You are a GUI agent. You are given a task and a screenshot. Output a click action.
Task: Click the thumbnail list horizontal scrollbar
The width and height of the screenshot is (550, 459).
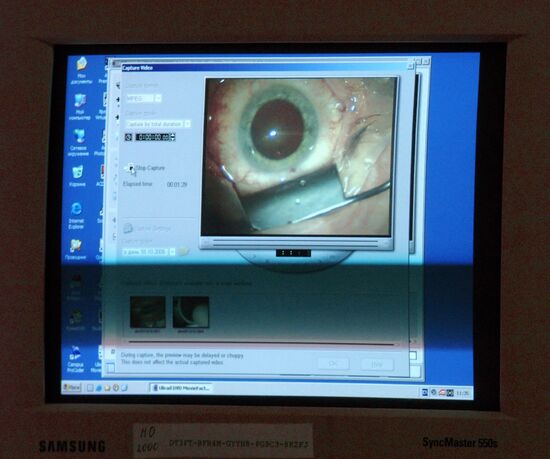pos(261,343)
